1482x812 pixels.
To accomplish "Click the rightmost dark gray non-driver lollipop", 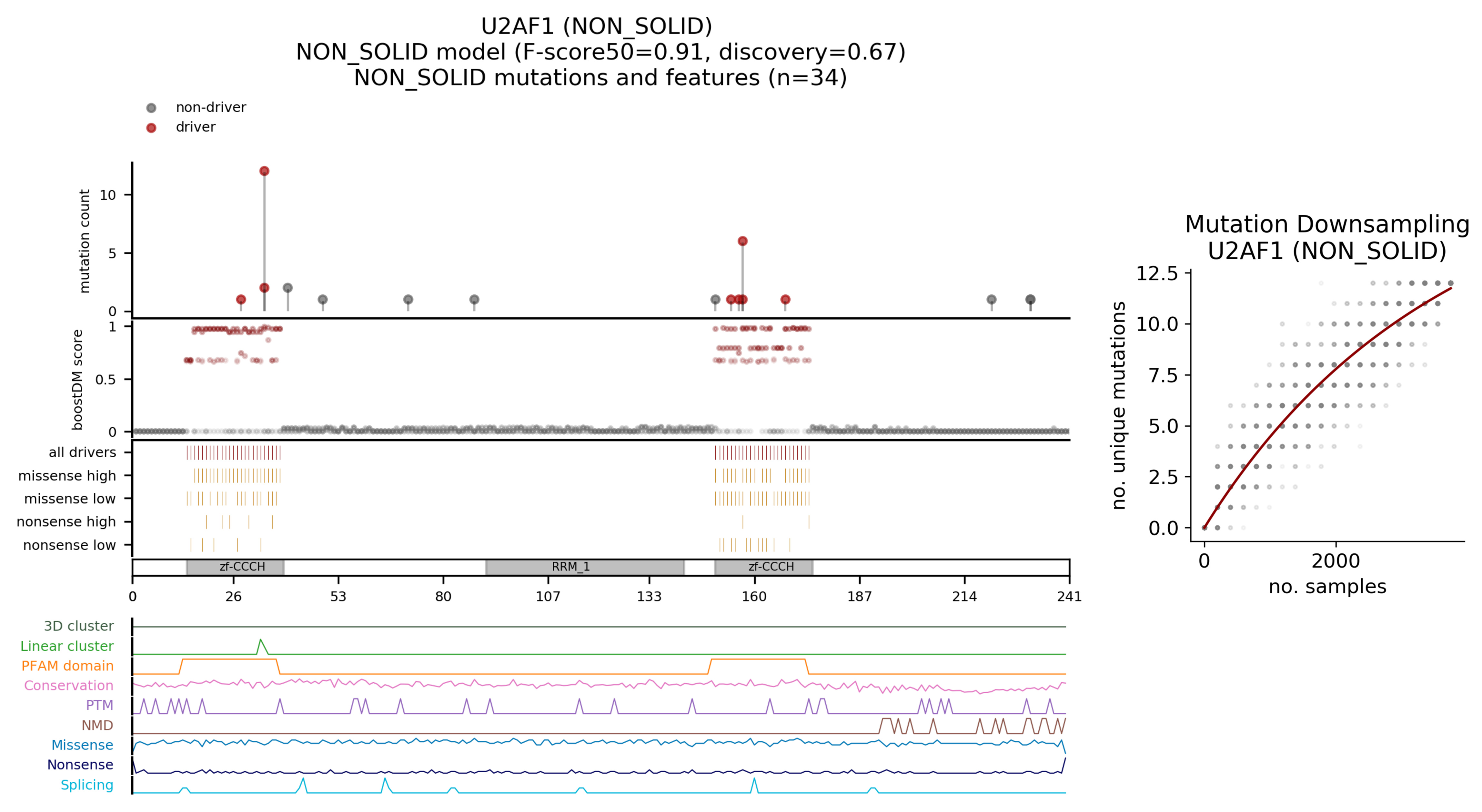I will (1030, 300).
